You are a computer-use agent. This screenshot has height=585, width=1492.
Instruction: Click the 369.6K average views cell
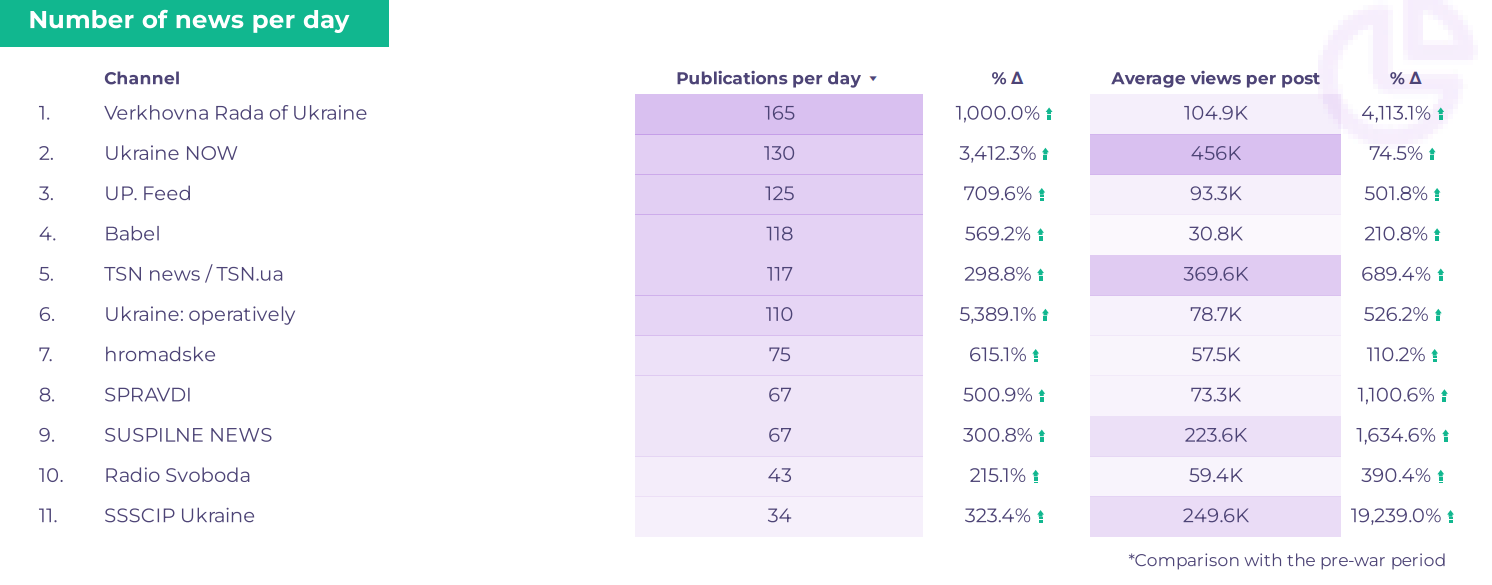point(1215,275)
